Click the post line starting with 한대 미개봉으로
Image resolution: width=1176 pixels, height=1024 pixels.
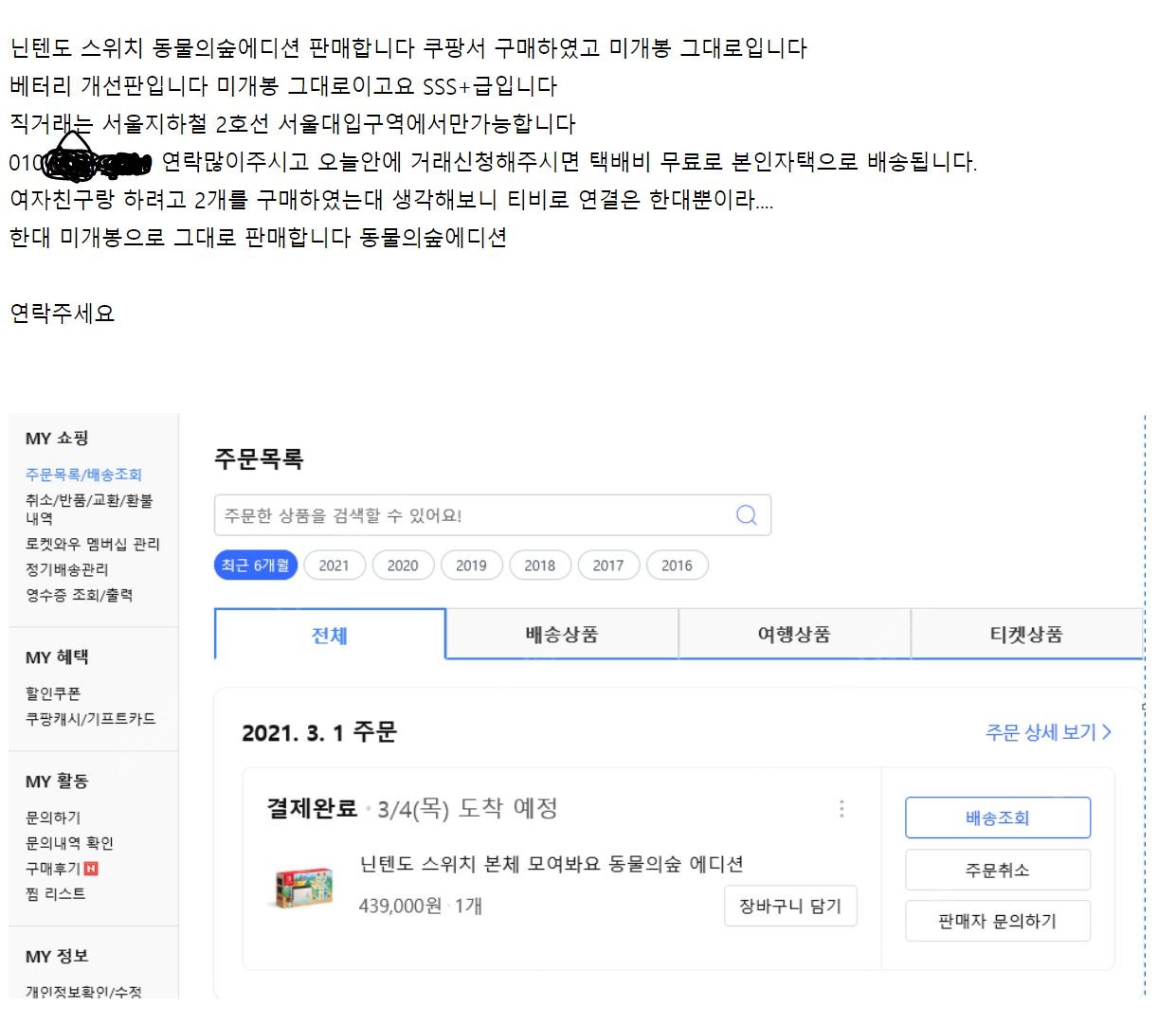coord(258,238)
